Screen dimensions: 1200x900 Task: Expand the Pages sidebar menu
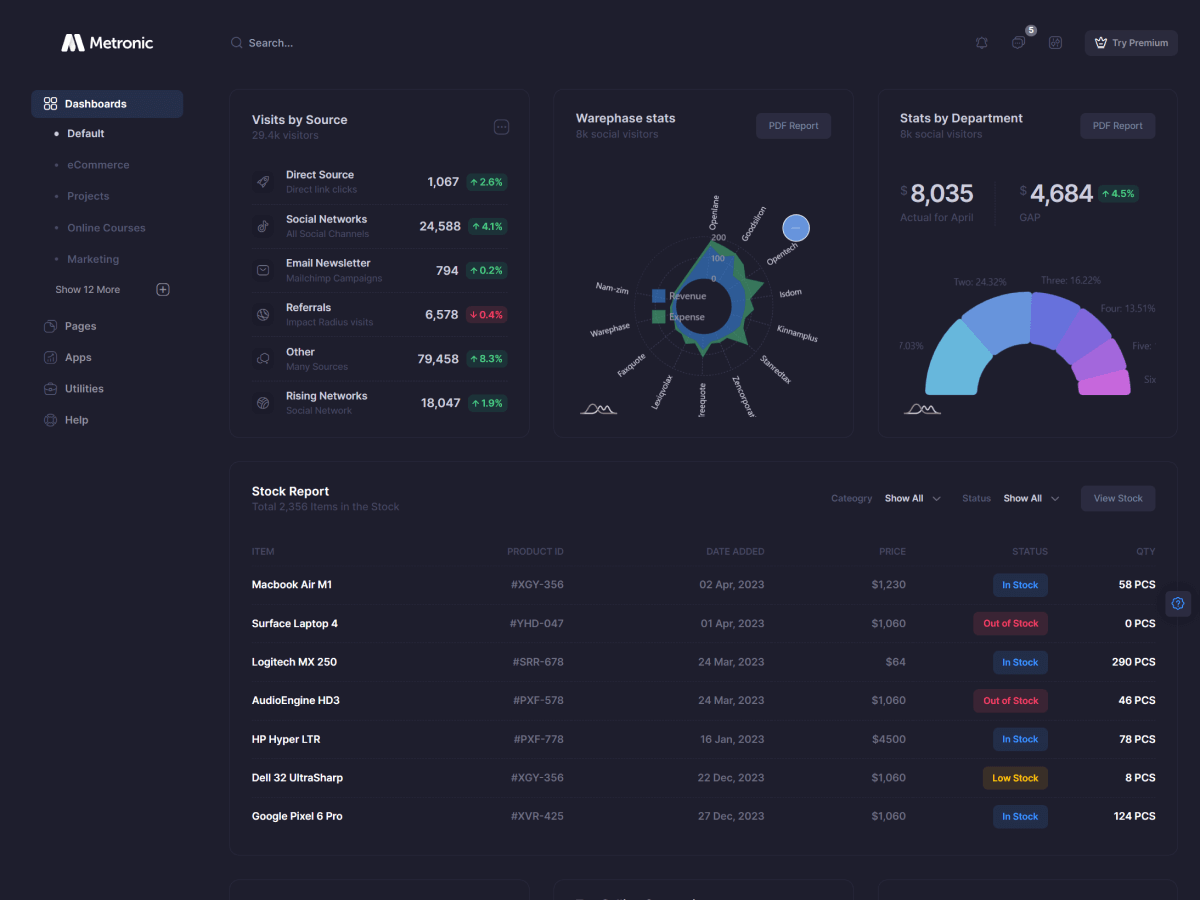pos(80,326)
